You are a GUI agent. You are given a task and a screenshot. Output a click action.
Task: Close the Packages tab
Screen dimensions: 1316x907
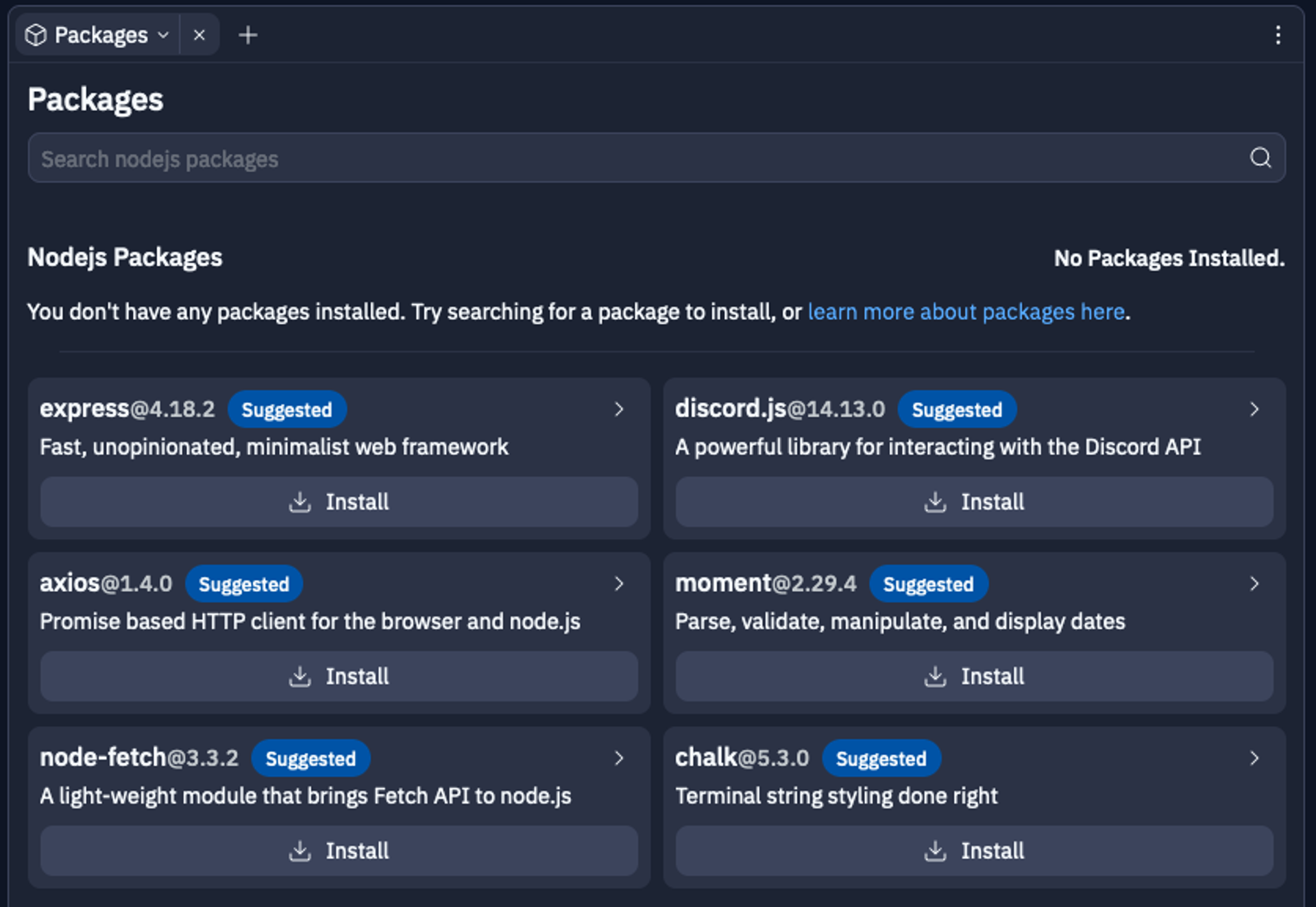[199, 35]
